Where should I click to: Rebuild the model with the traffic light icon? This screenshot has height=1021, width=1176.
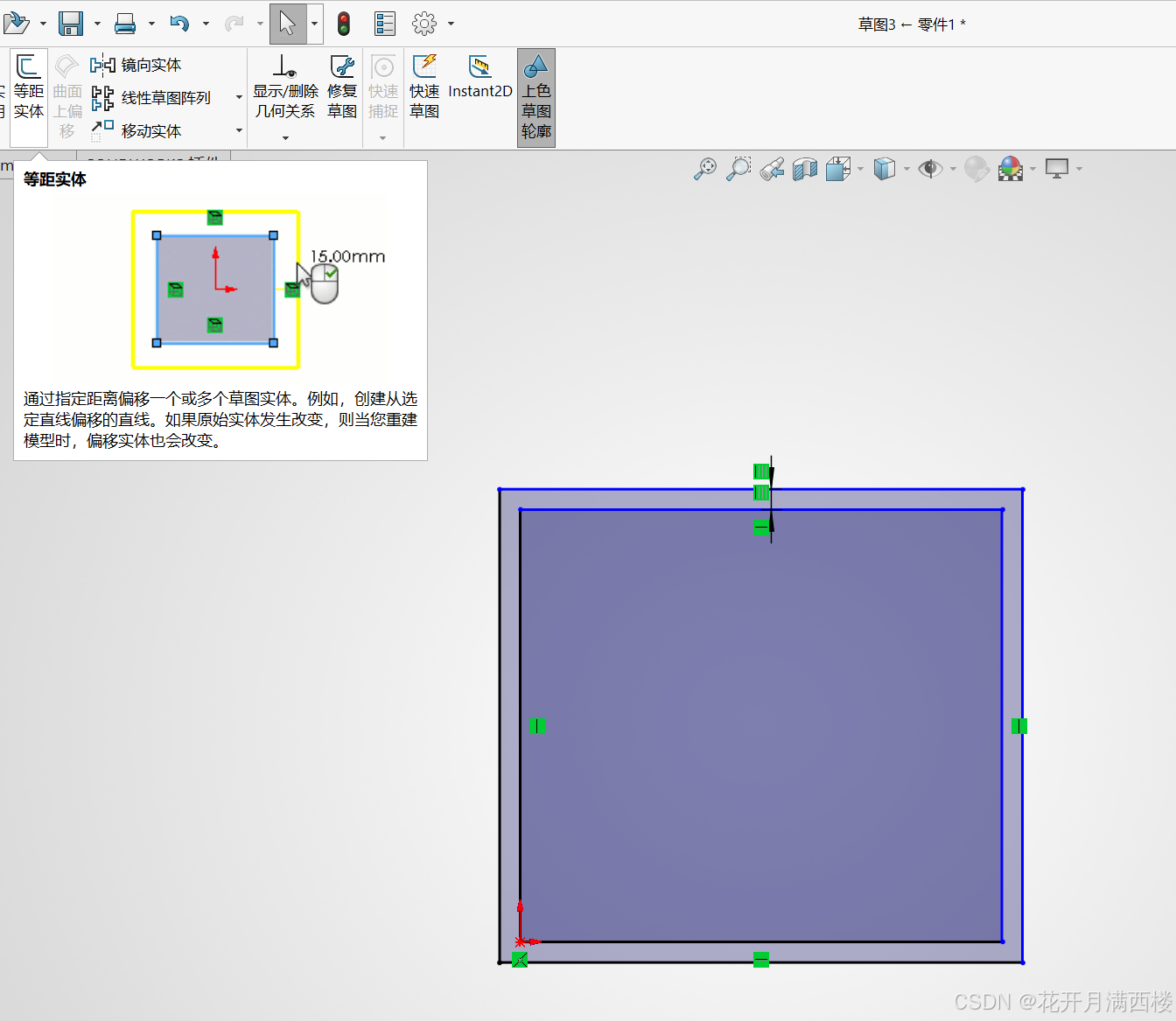pyautogui.click(x=344, y=24)
